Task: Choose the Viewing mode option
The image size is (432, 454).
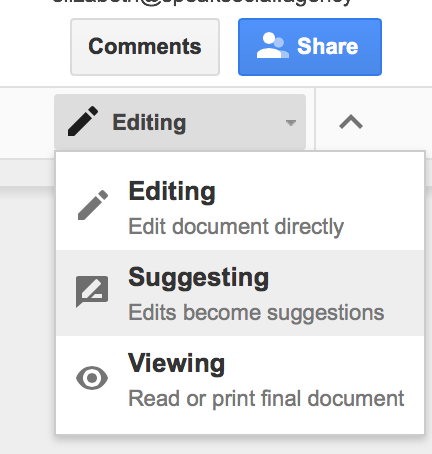Action: pyautogui.click(x=240, y=379)
